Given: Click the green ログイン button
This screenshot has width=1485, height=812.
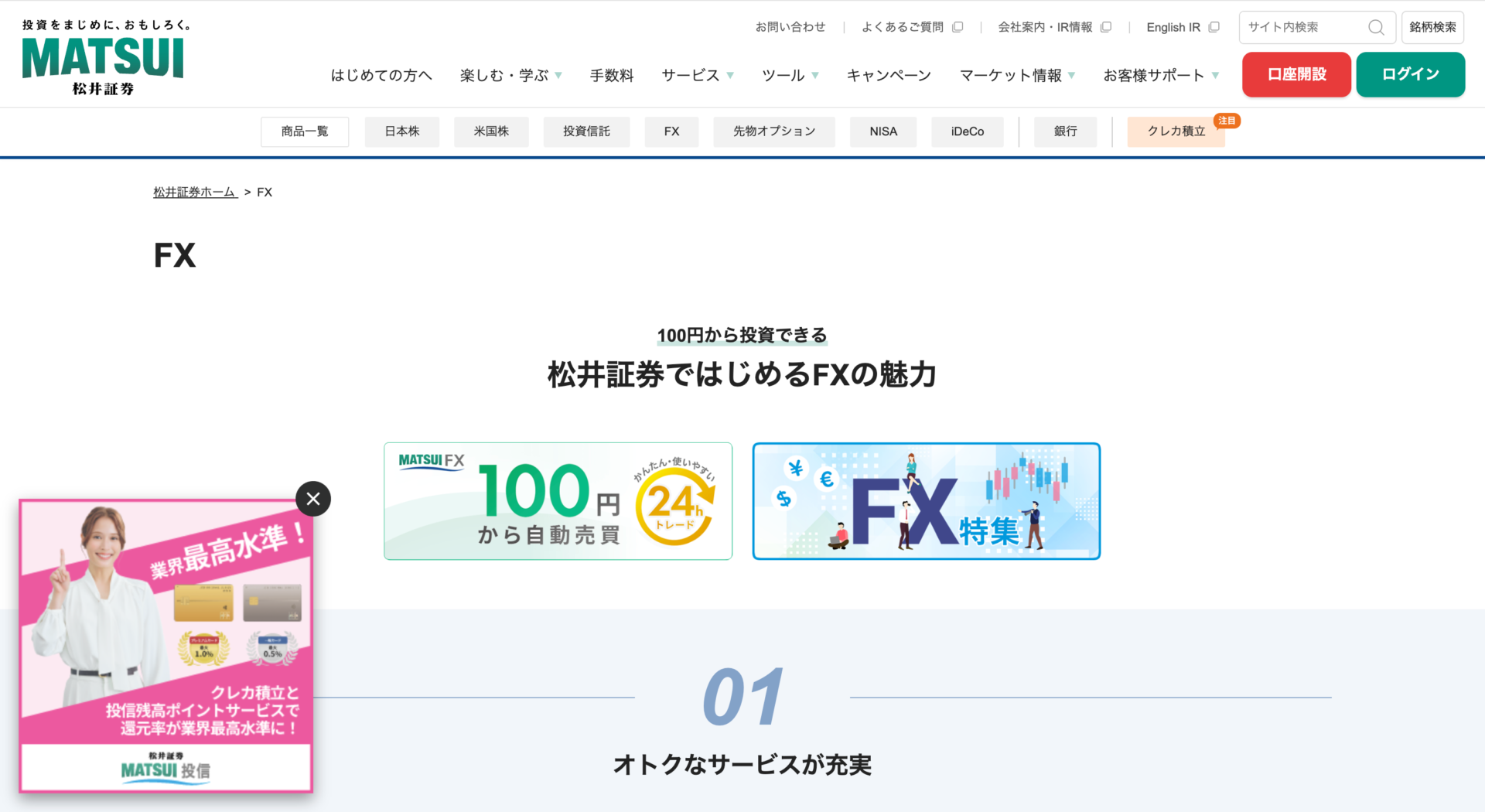Looking at the screenshot, I should click(1410, 74).
